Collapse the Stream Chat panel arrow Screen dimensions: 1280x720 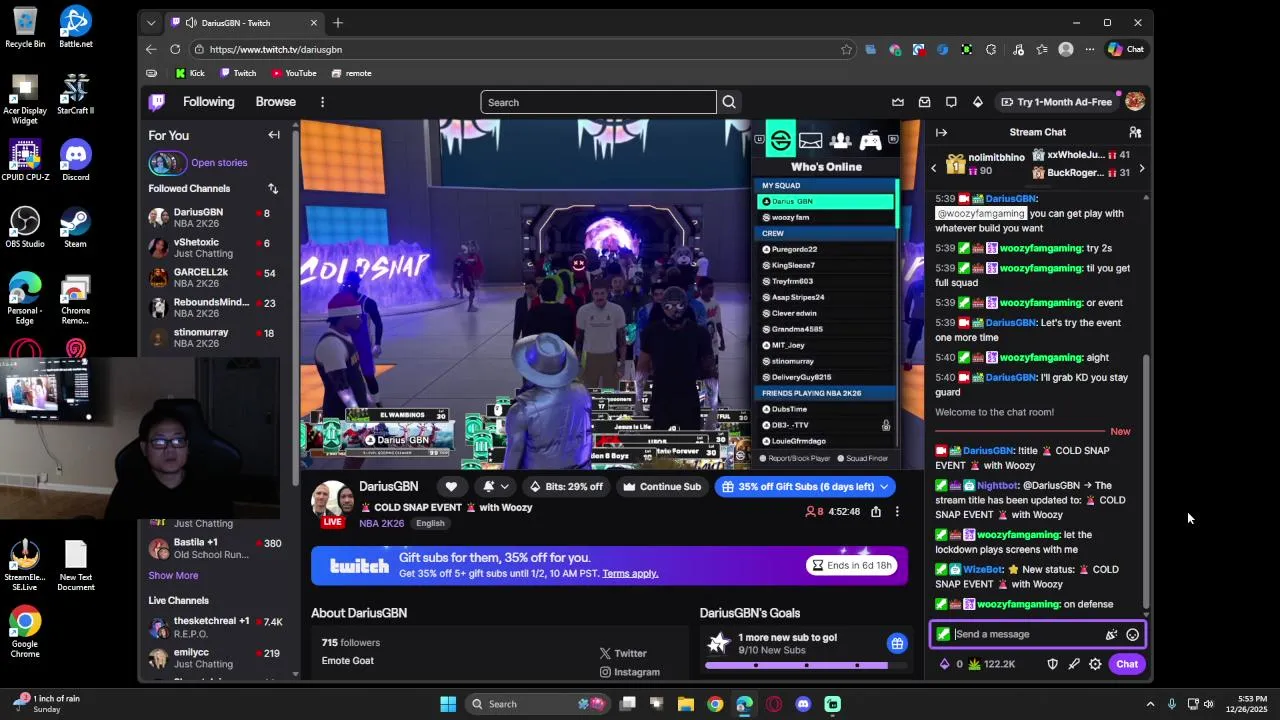pos(941,132)
